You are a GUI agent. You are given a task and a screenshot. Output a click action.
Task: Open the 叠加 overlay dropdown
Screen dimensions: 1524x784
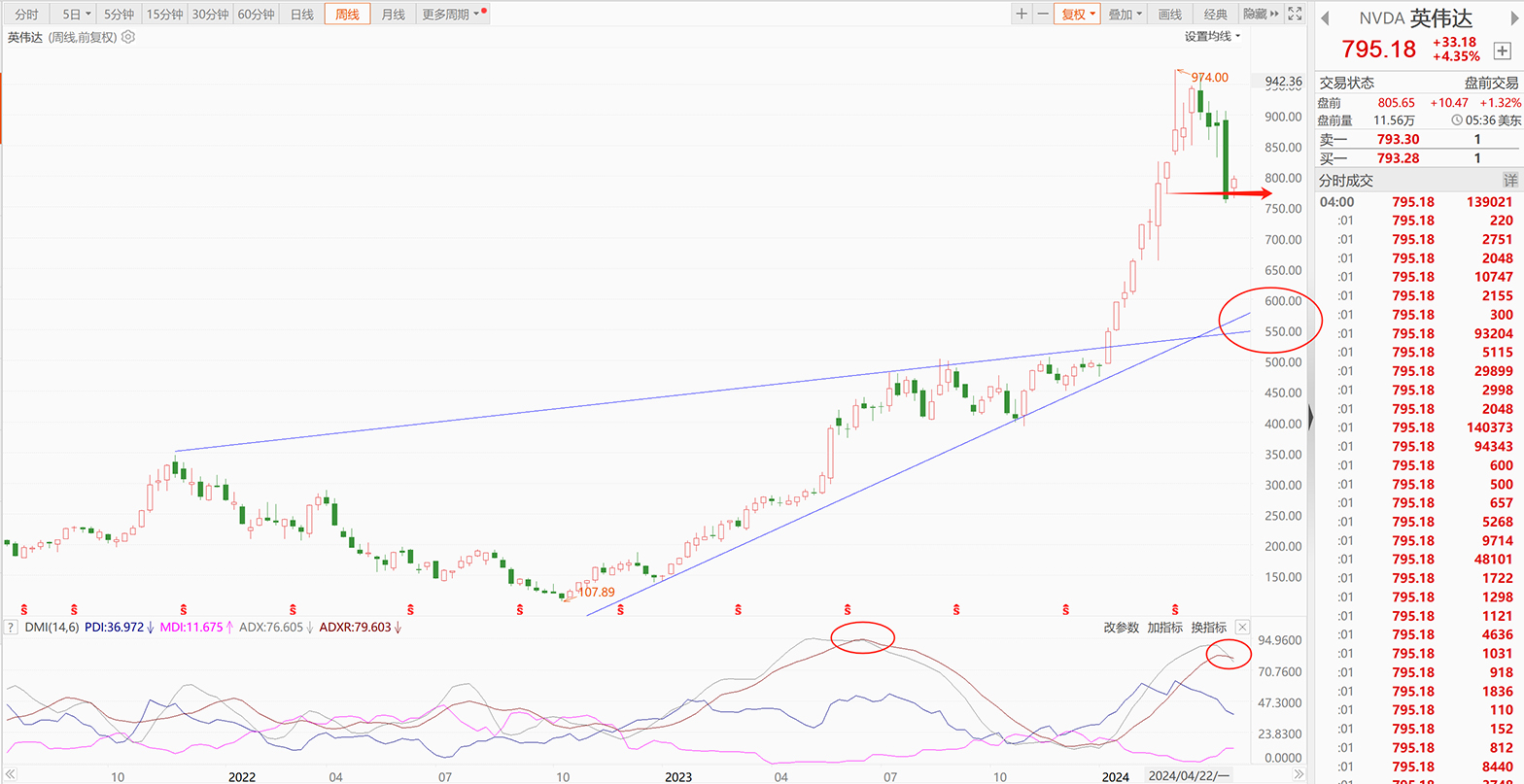[1126, 15]
